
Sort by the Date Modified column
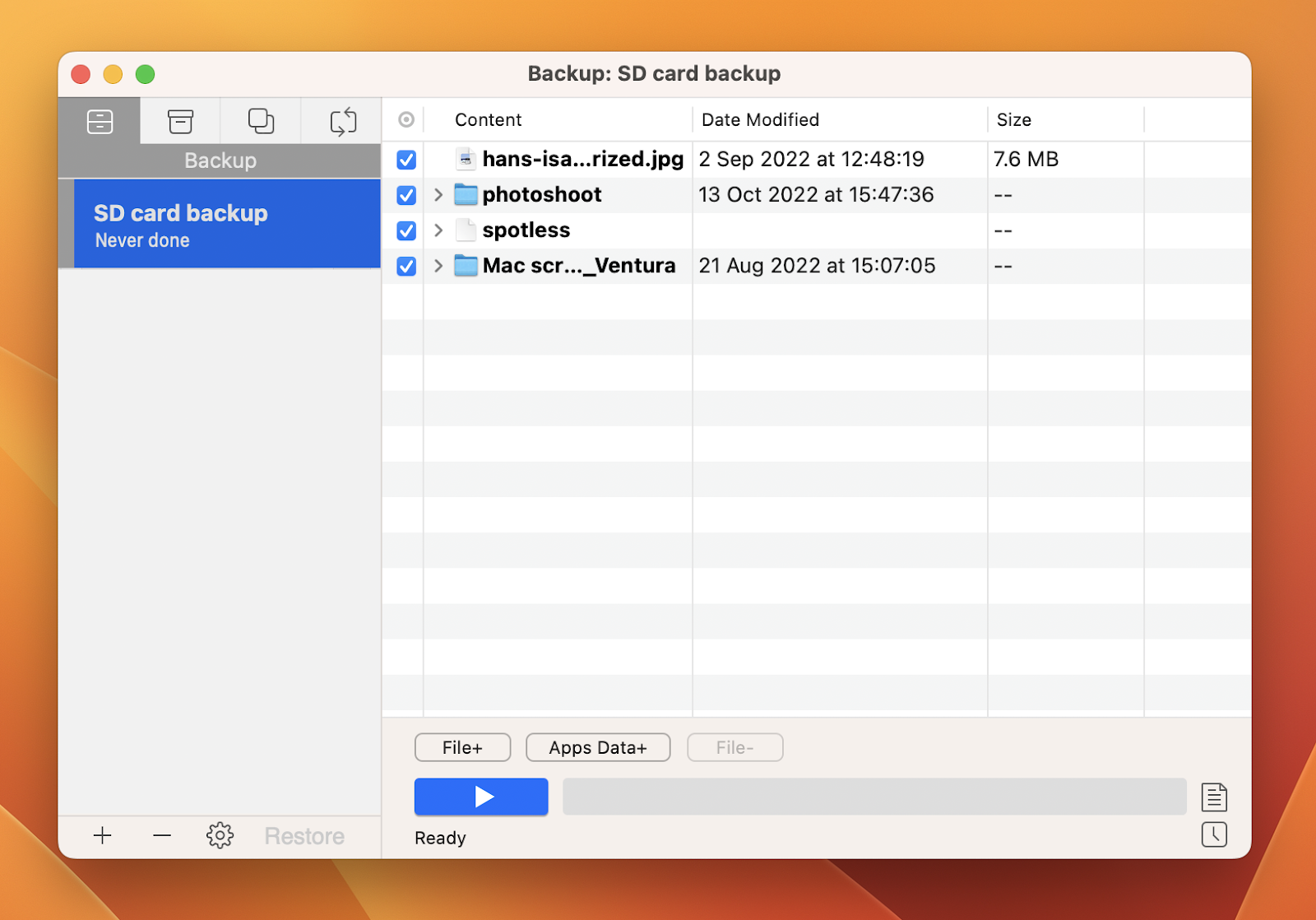(x=759, y=119)
